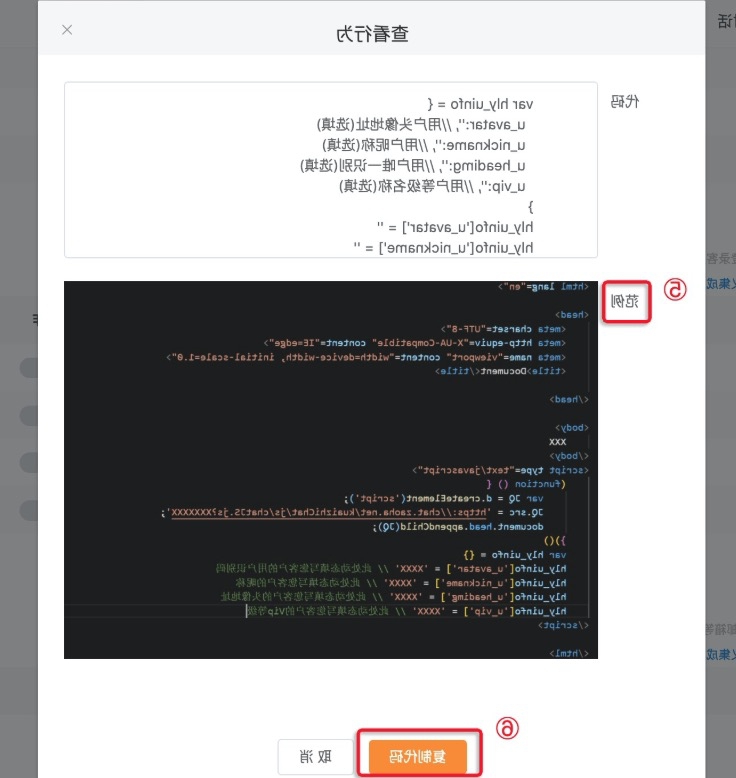Click the 范例 field label

[624, 301]
